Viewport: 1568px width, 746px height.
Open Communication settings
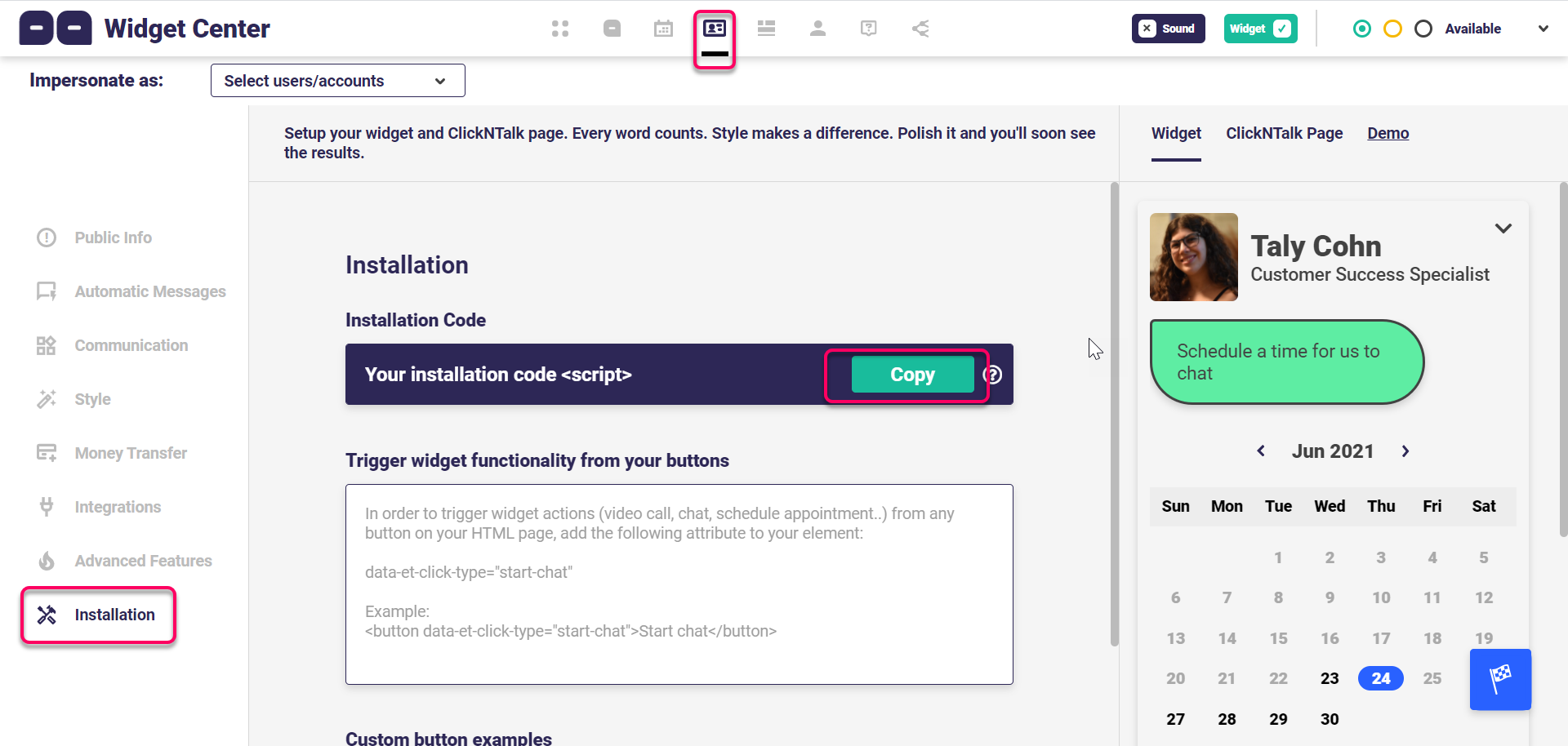pyautogui.click(x=113, y=345)
